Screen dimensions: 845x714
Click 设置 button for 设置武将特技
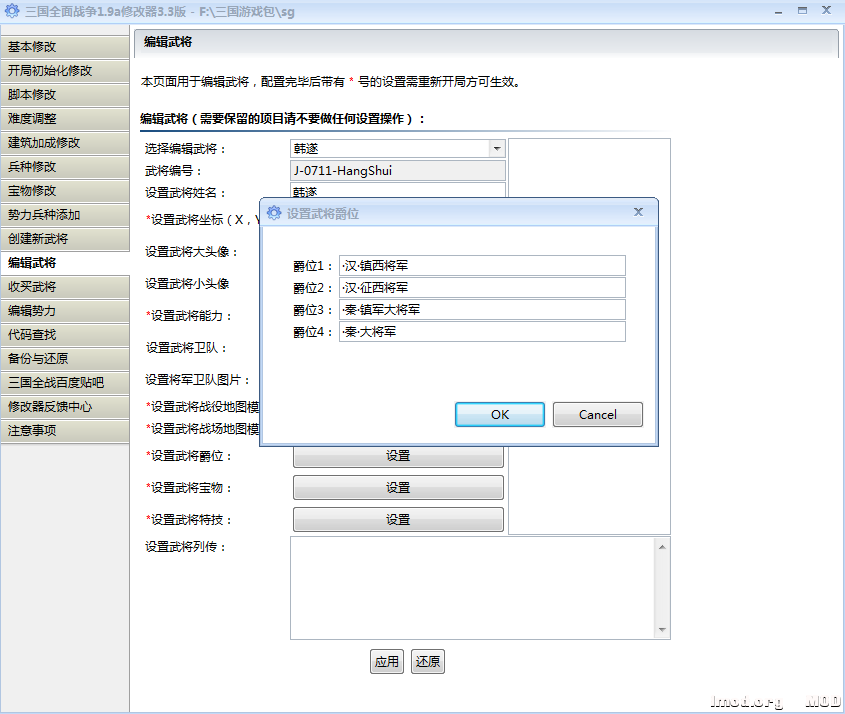click(x=398, y=519)
